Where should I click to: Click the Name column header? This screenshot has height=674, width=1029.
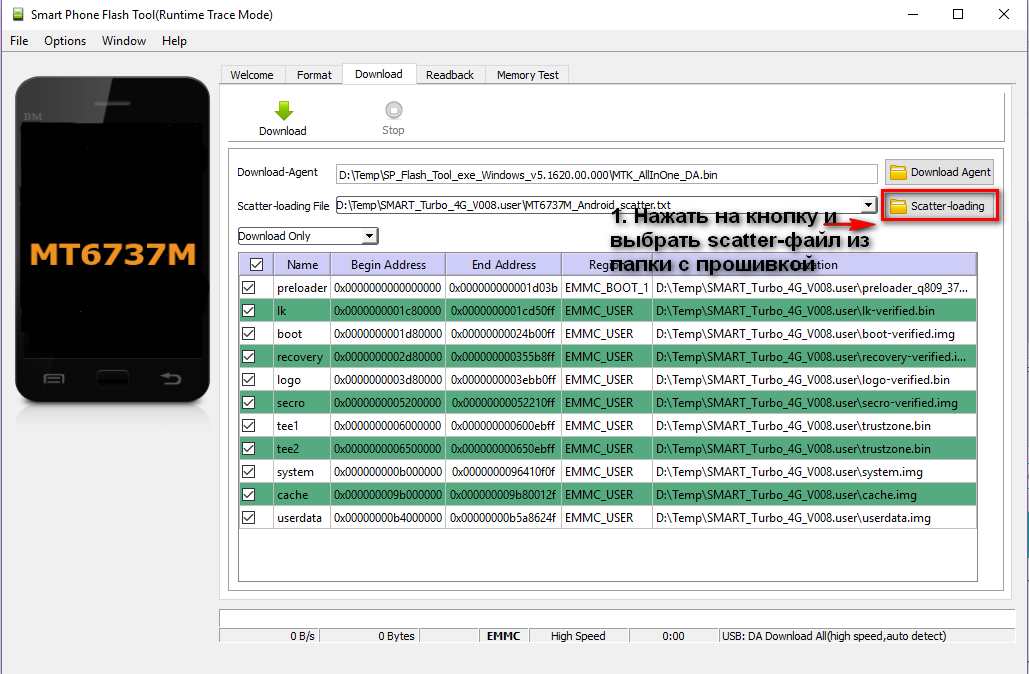302,264
